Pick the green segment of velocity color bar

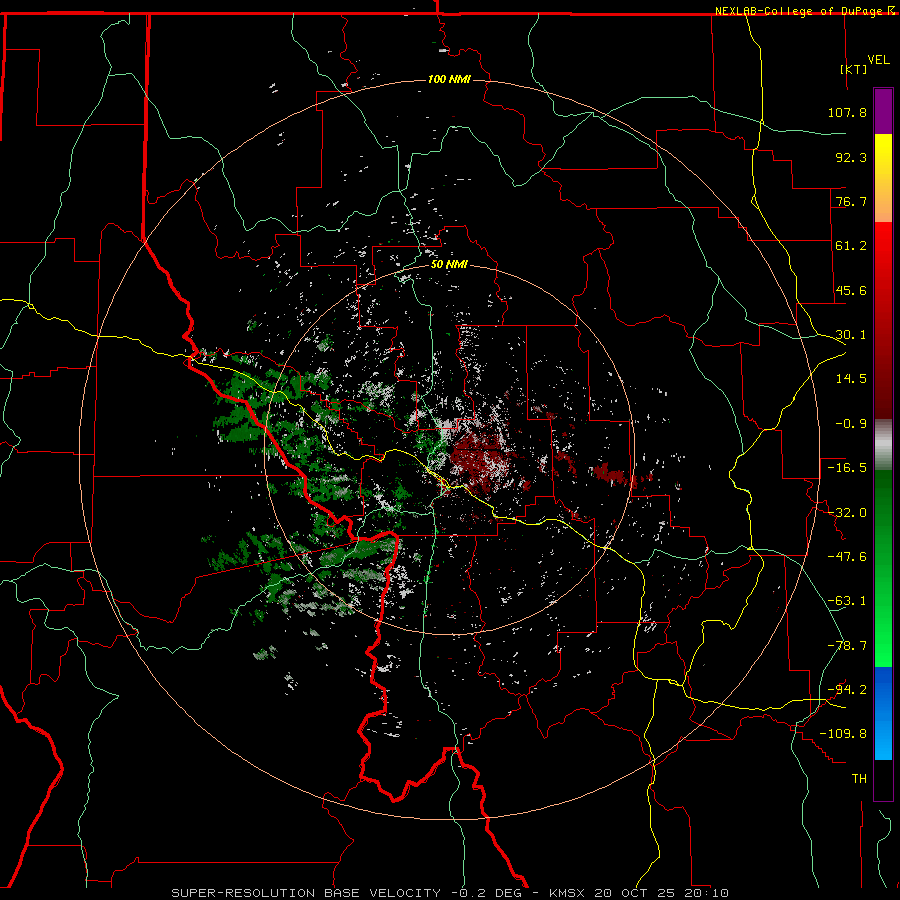click(x=883, y=568)
